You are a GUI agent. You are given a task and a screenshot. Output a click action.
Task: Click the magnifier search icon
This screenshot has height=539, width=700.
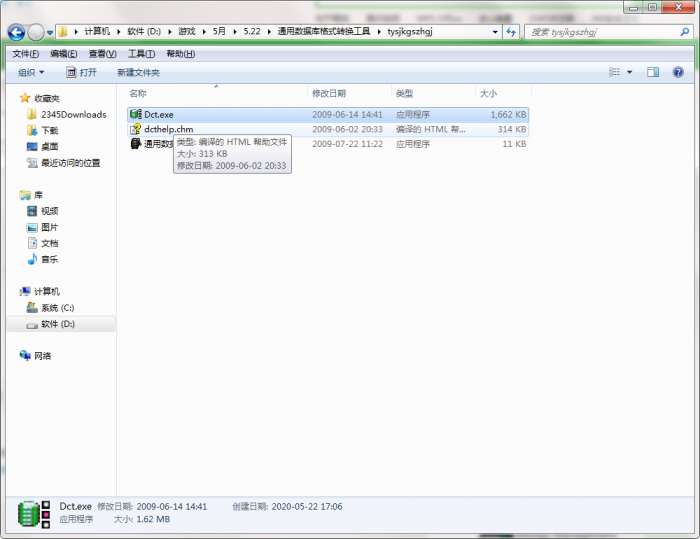click(685, 32)
